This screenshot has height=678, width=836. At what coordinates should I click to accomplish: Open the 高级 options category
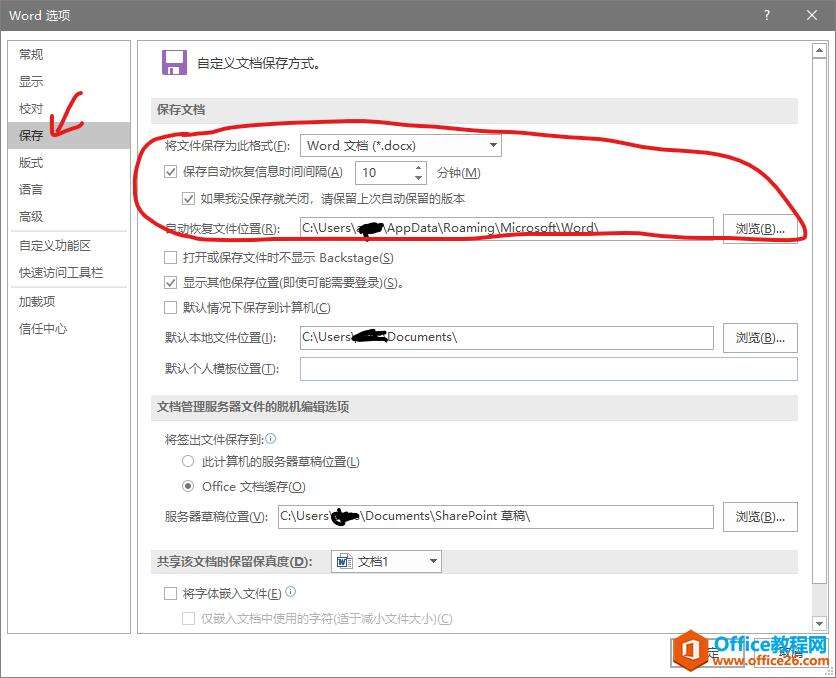[31, 216]
